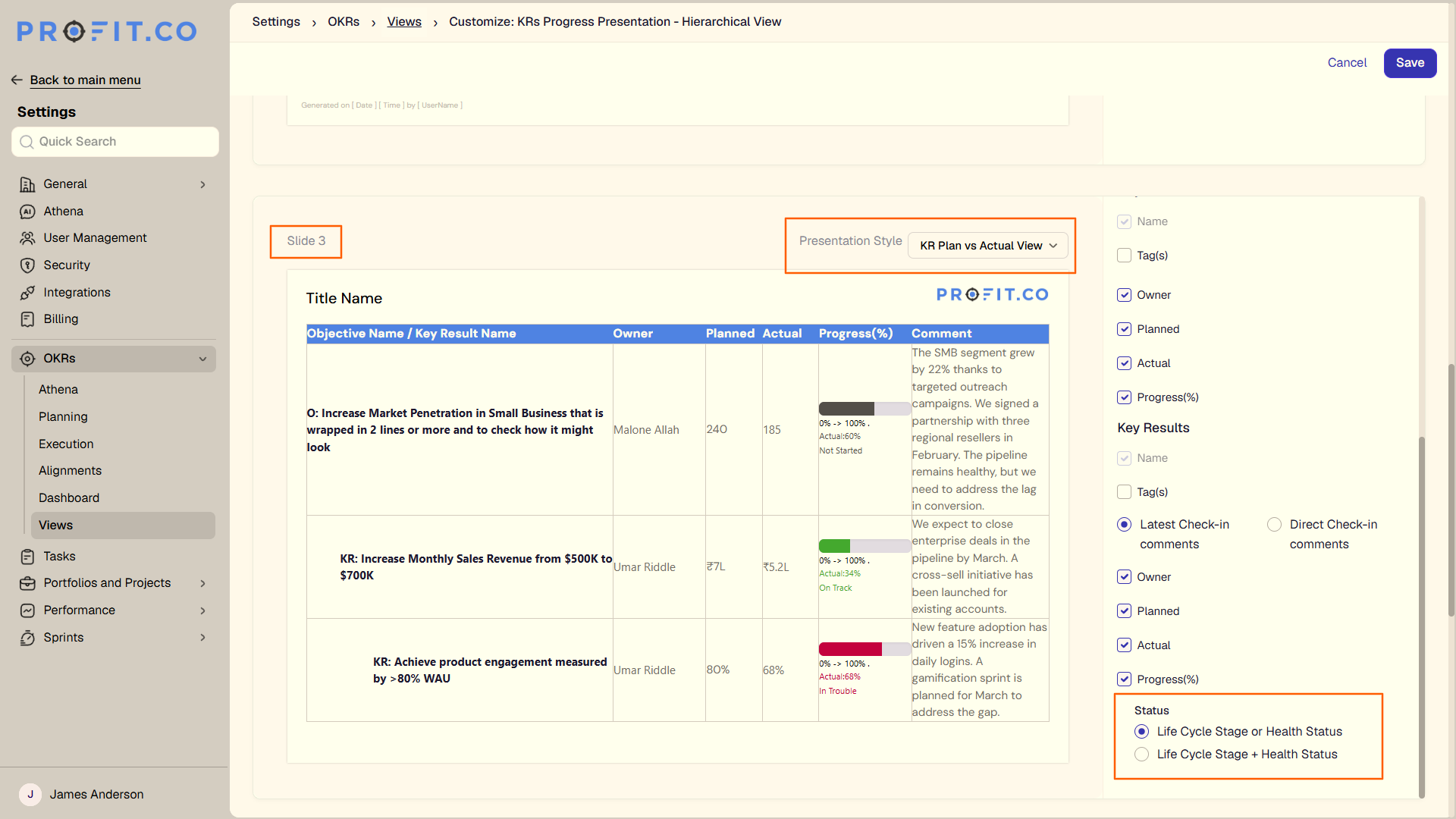1456x819 pixels.
Task: Click the Quick Search magnifier icon
Action: pyautogui.click(x=27, y=142)
